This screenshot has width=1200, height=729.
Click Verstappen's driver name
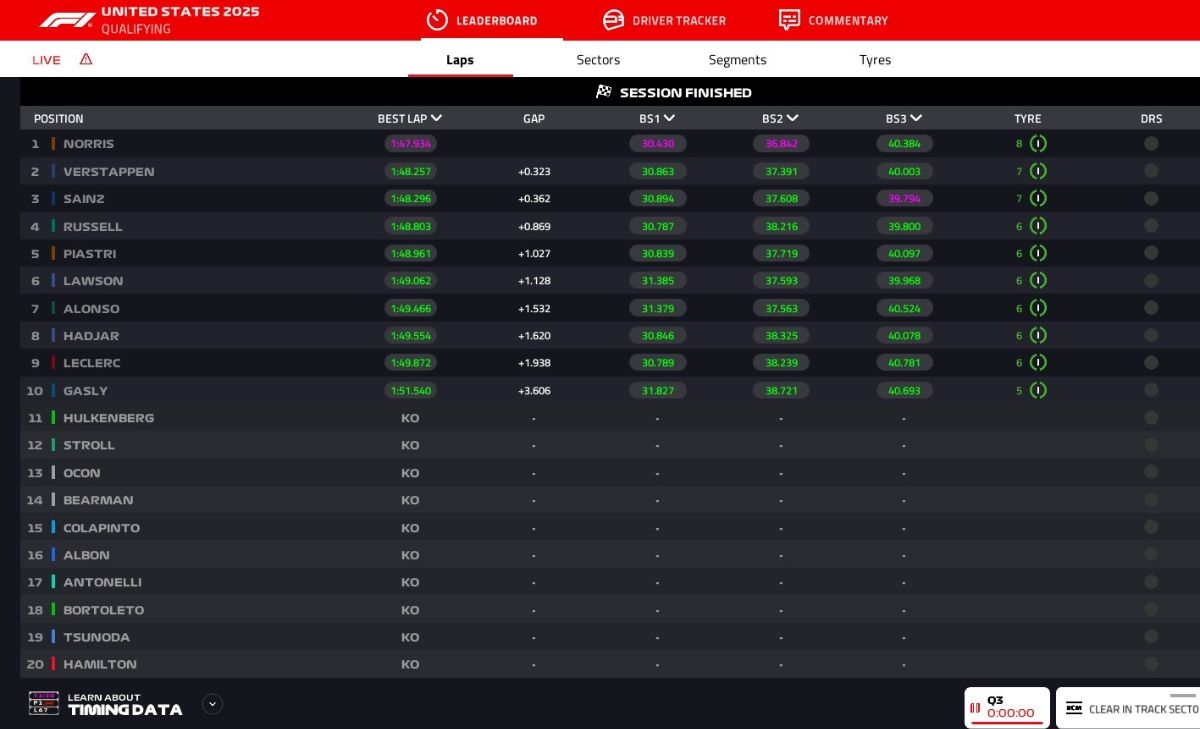point(108,172)
